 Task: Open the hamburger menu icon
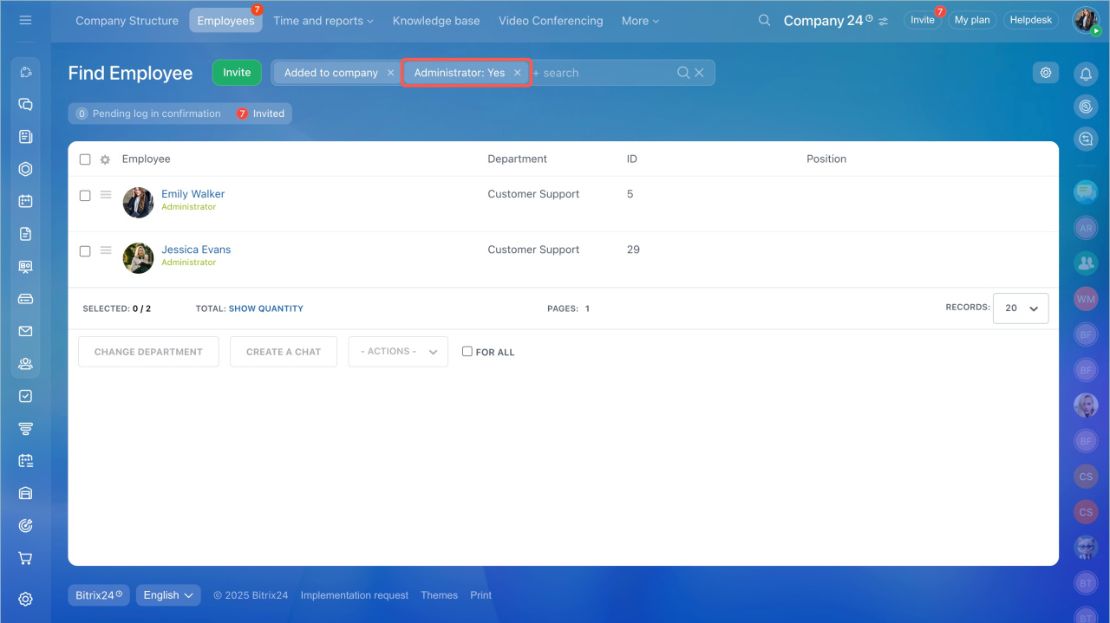[x=25, y=20]
